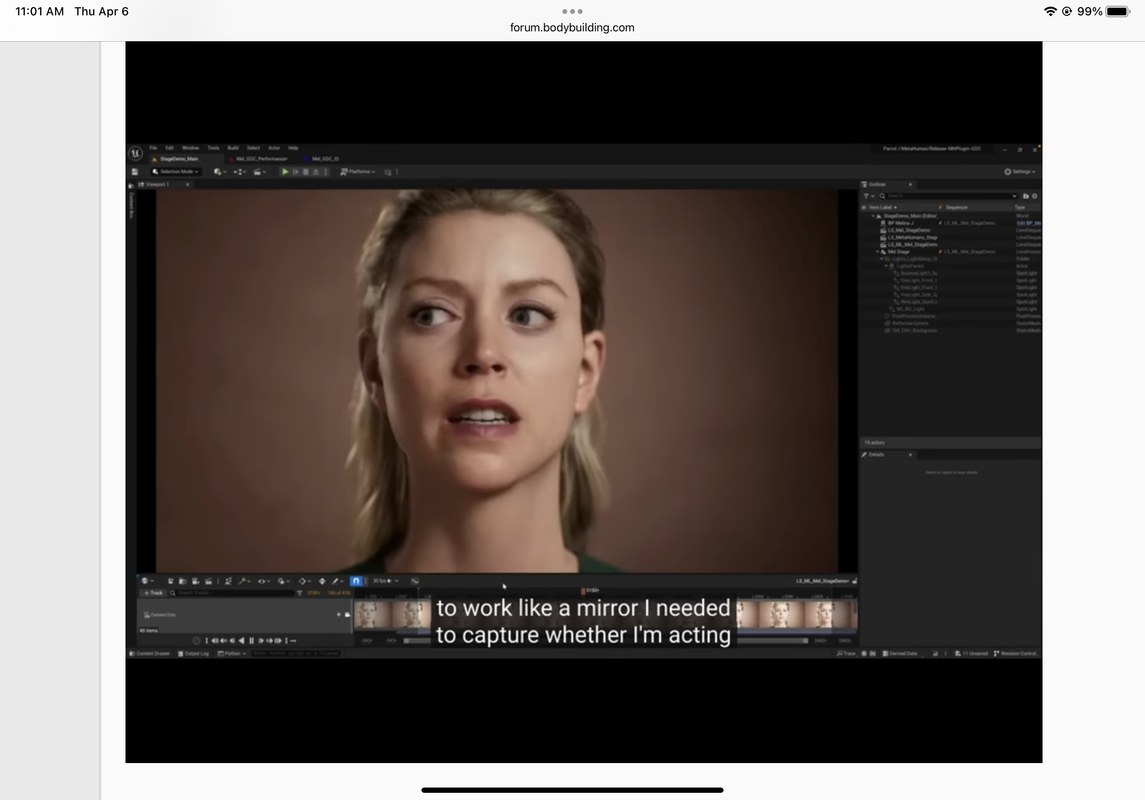Open the Window menu
Viewport: 1145px width, 800px height.
(191, 147)
